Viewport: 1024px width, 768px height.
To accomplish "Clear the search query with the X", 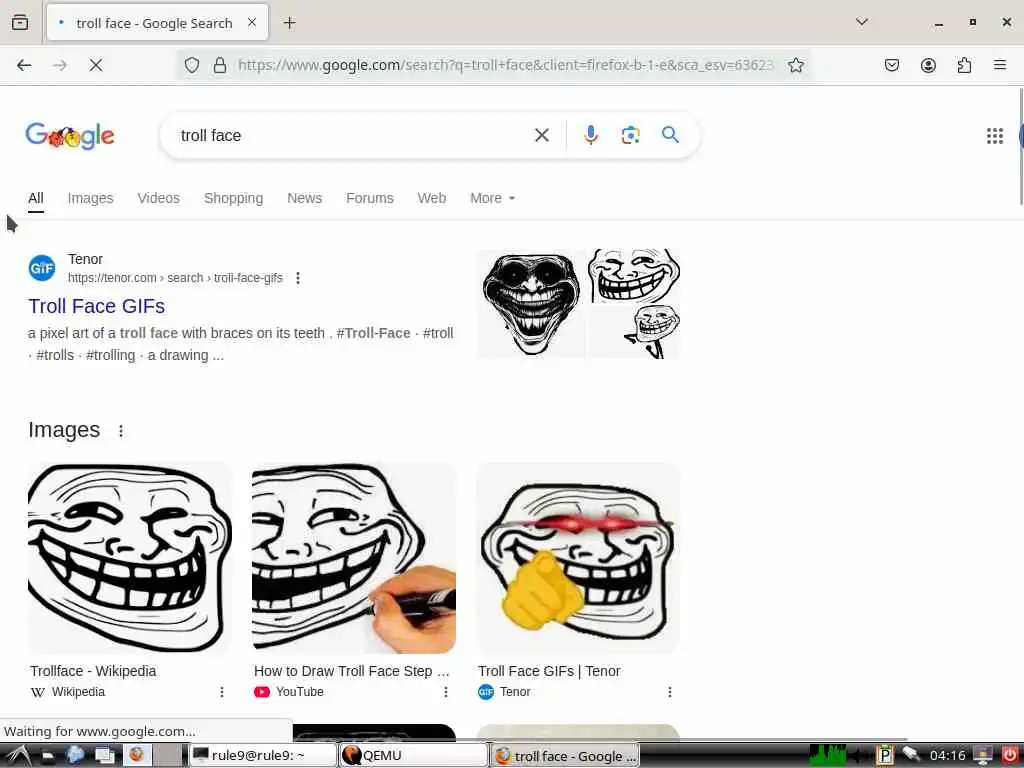I will tap(541, 135).
